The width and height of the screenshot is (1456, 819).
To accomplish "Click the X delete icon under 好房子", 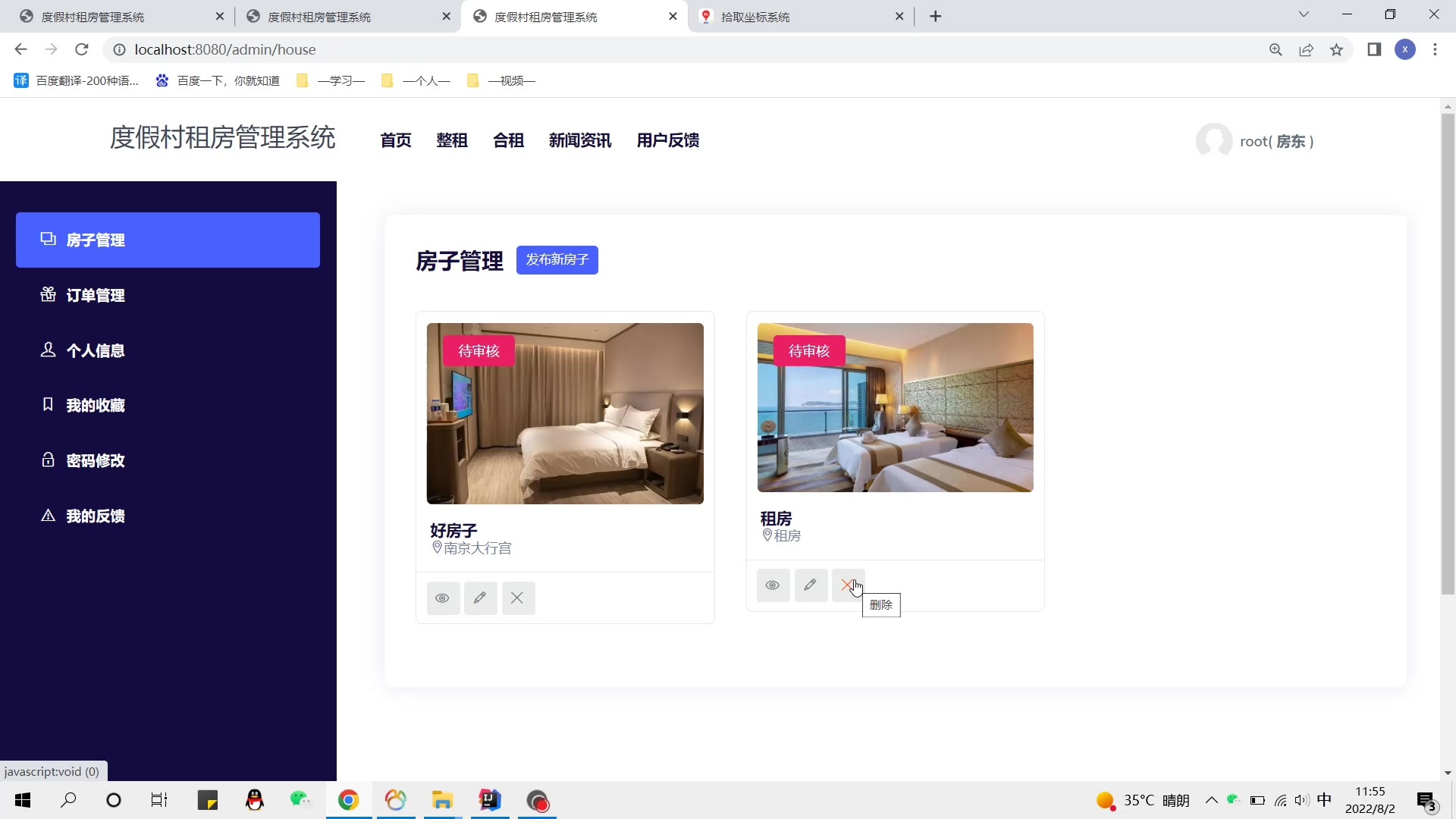I will (x=517, y=598).
